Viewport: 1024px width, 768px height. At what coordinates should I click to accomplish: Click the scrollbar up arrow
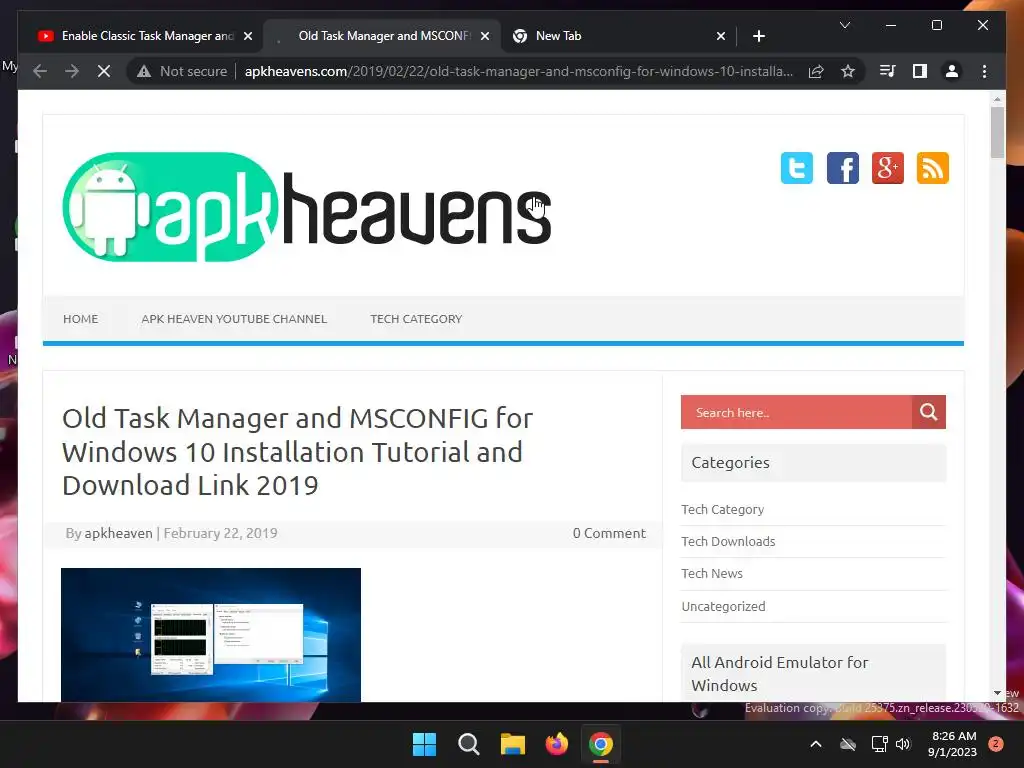click(997, 99)
